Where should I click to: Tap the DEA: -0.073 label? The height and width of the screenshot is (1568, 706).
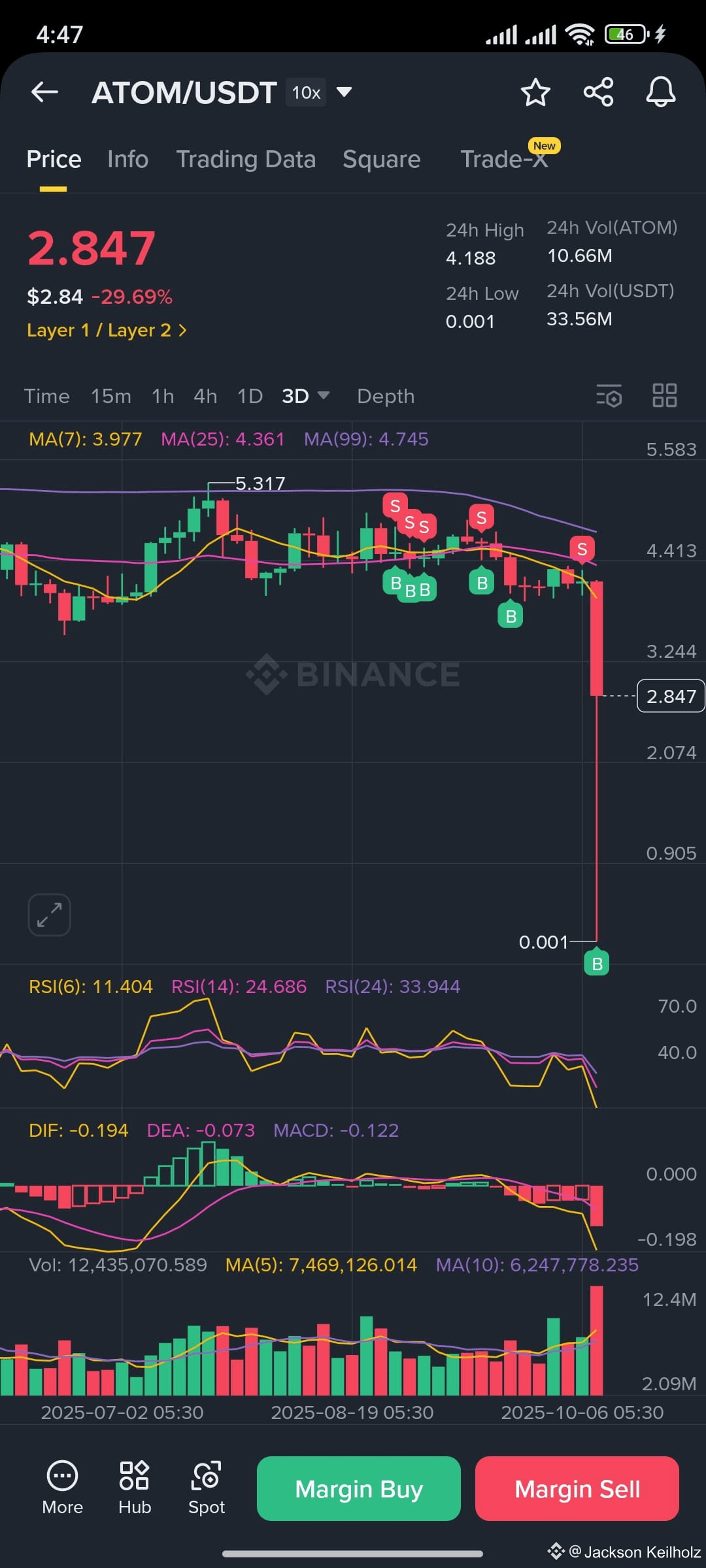201,1130
